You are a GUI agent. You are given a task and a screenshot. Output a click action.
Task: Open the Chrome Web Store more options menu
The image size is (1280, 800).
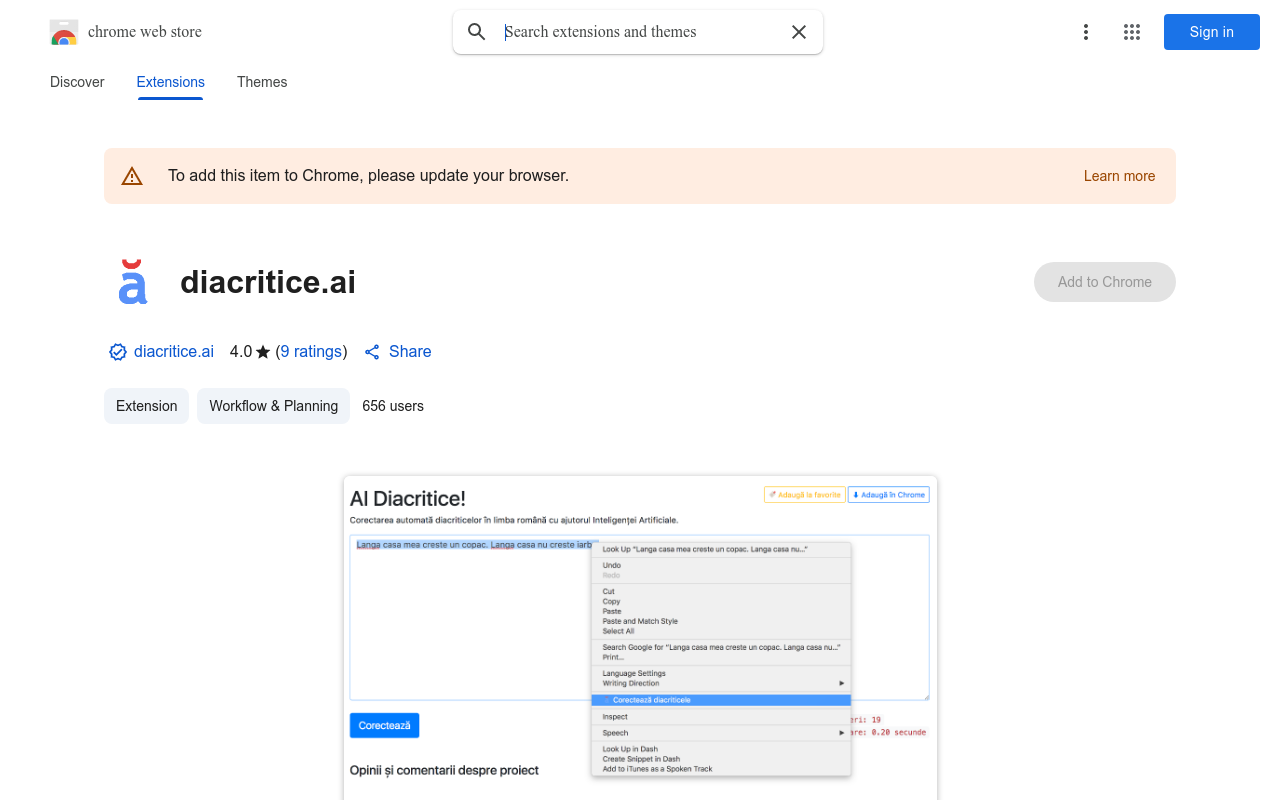1086,32
